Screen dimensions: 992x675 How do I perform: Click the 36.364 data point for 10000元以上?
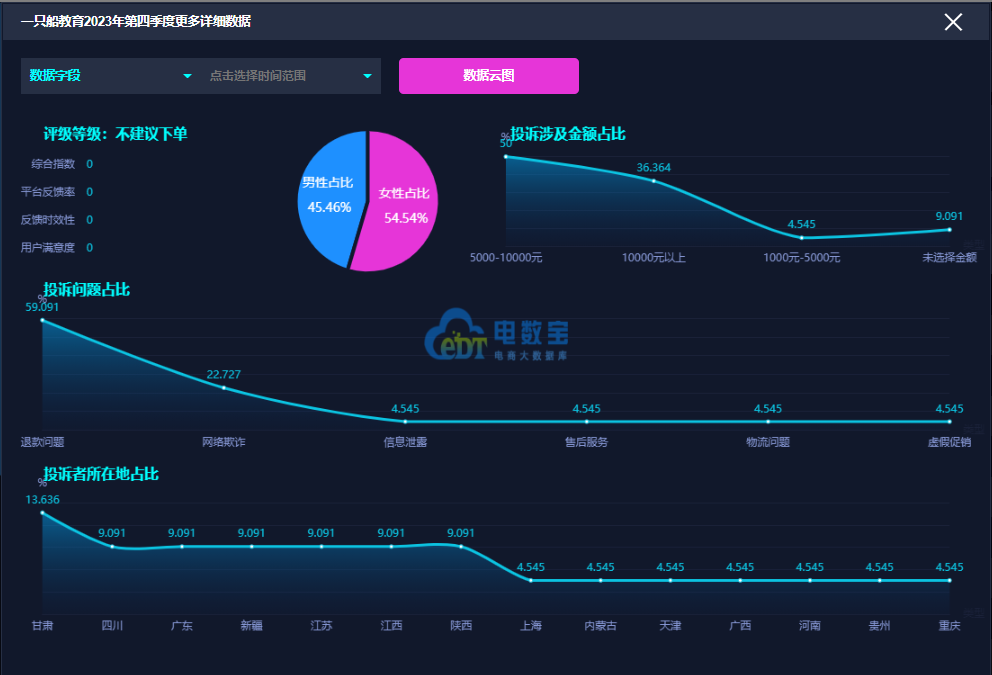654,181
